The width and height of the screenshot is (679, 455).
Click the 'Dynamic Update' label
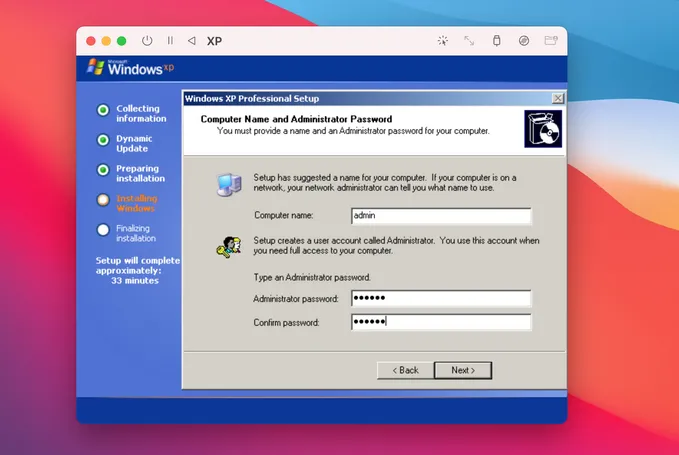pyautogui.click(x=134, y=143)
